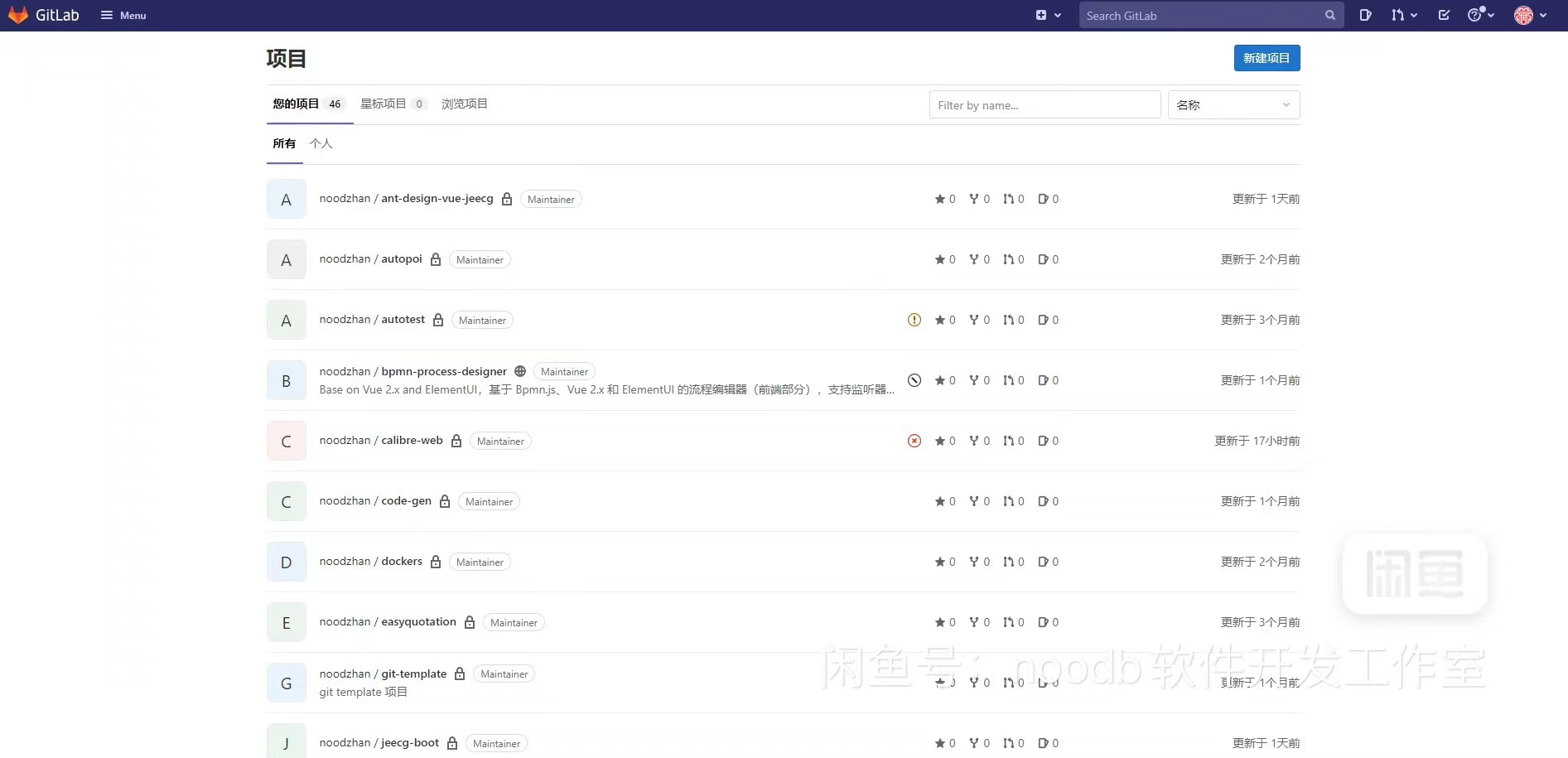
Task: Open the user avatar menu
Action: (1531, 15)
